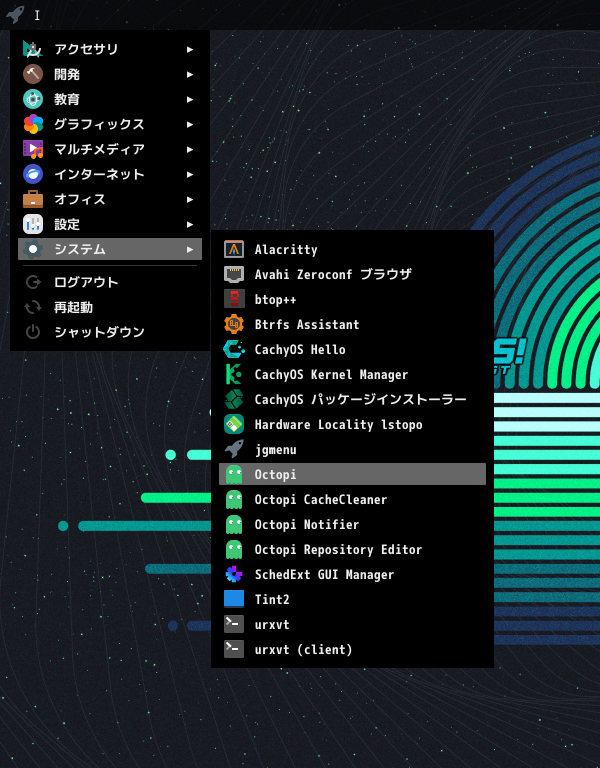Click the SchedExt GUI Manager icon

(x=234, y=574)
